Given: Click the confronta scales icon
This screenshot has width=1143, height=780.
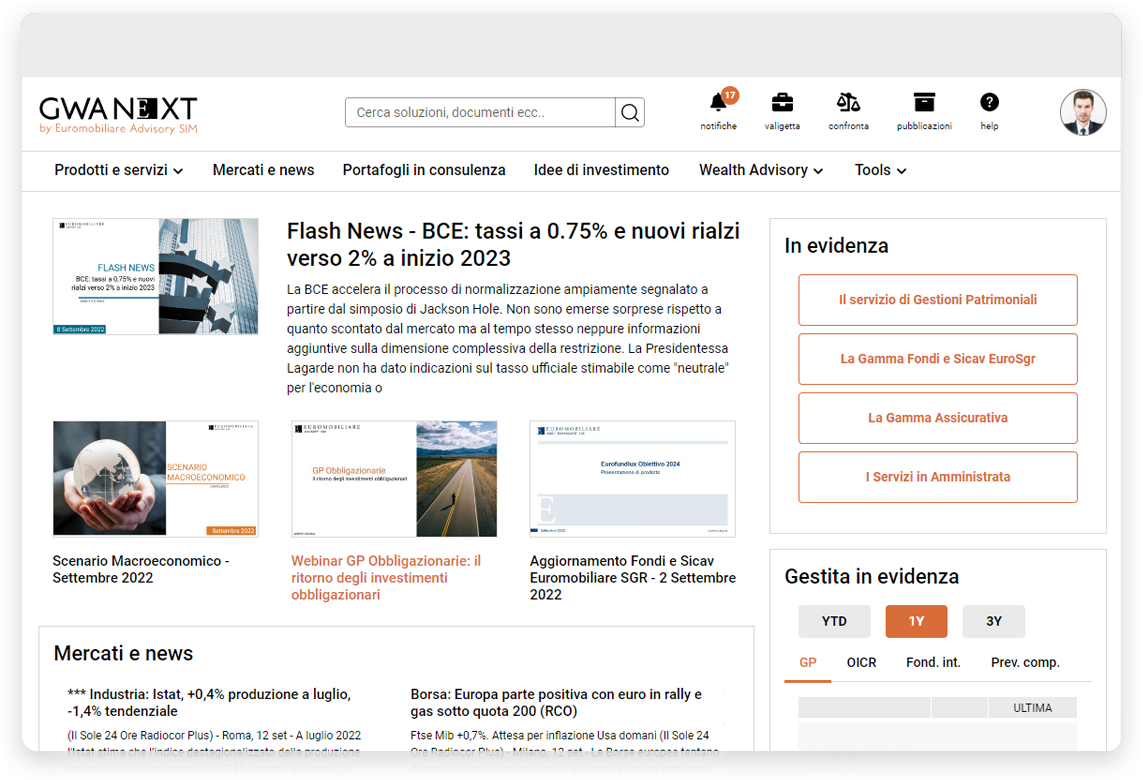Looking at the screenshot, I should point(848,102).
